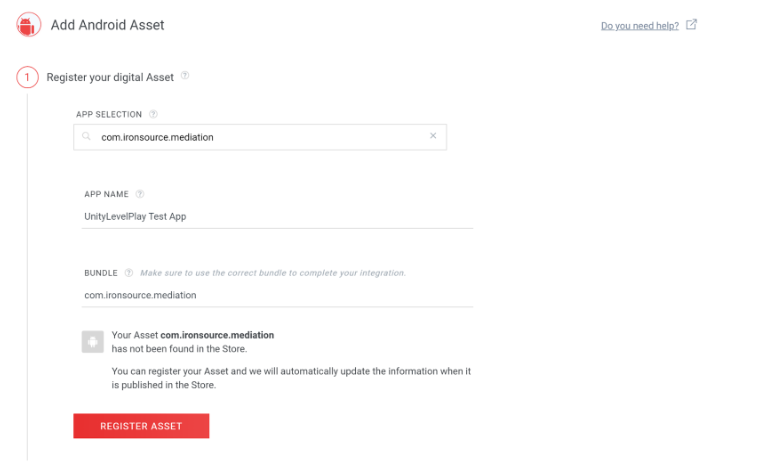
Task: Click the search magnifier in App Selection
Action: 88,136
